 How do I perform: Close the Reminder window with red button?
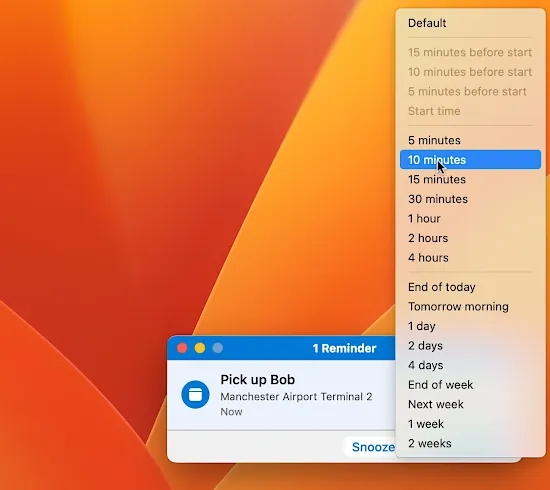pyautogui.click(x=182, y=348)
